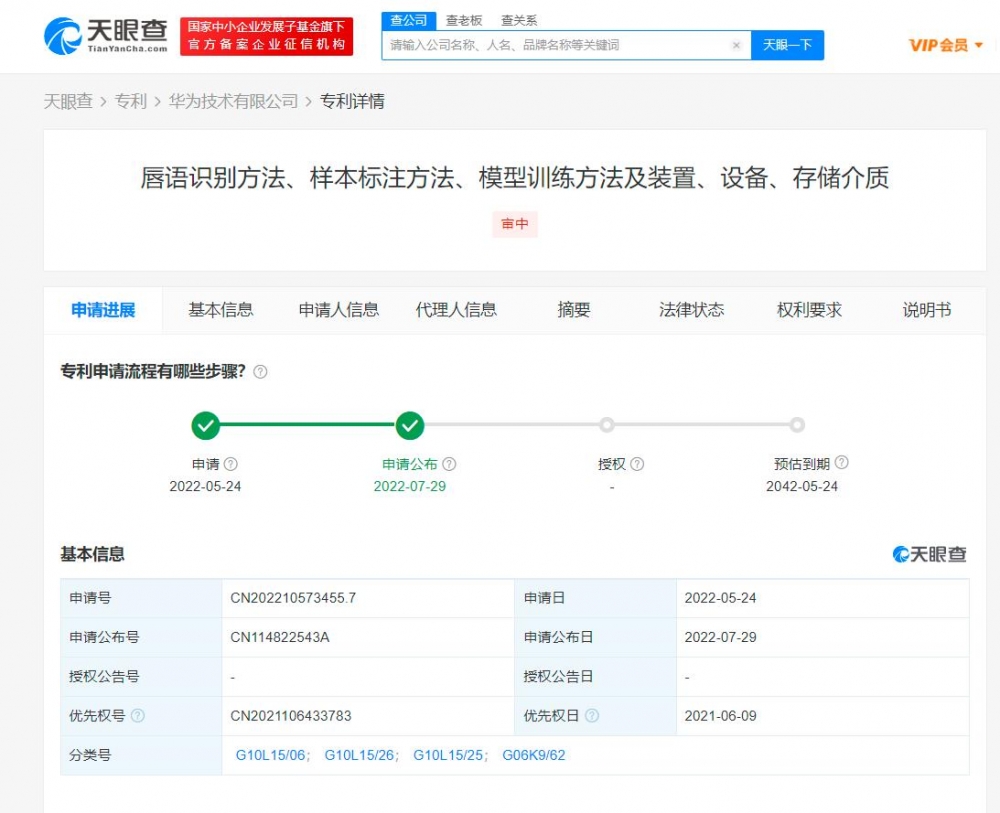The height and width of the screenshot is (813, 1000).
Task: Click the help icon next to 预估到期
Action: pos(841,463)
